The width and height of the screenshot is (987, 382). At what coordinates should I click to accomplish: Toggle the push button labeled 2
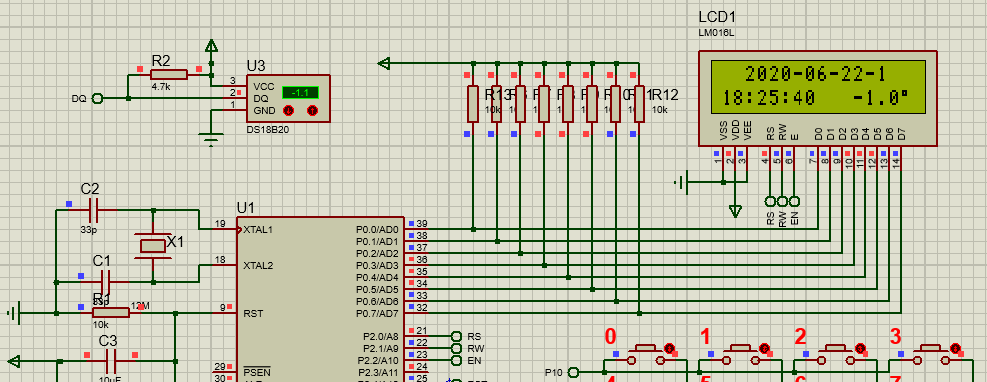(860, 348)
